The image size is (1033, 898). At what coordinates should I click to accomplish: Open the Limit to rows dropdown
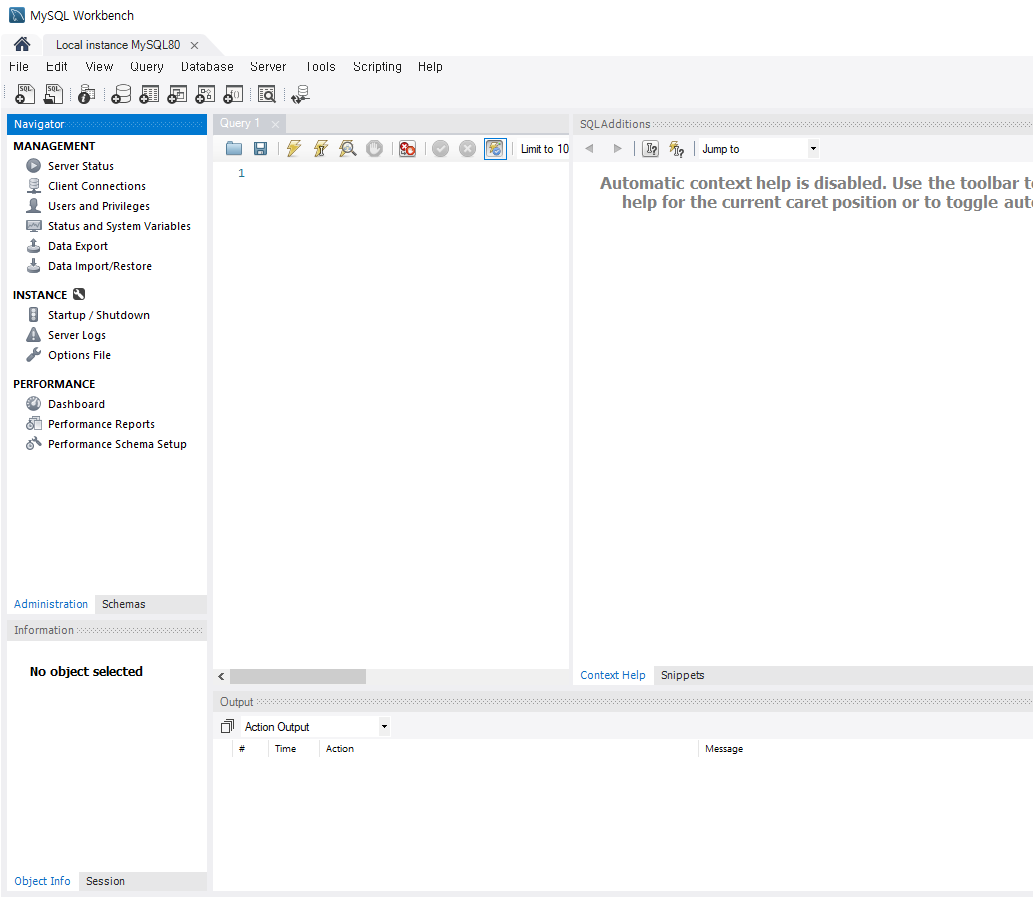[544, 149]
